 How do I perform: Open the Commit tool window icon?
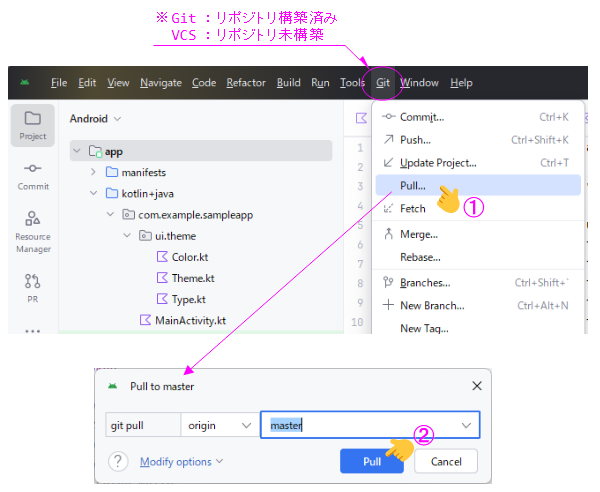point(33,175)
